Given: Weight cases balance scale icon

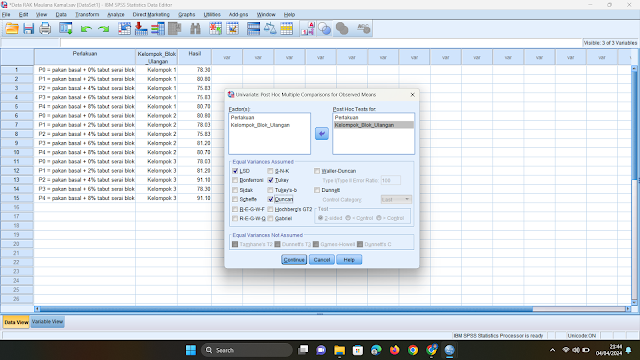Looking at the screenshot, I should click(270, 29).
